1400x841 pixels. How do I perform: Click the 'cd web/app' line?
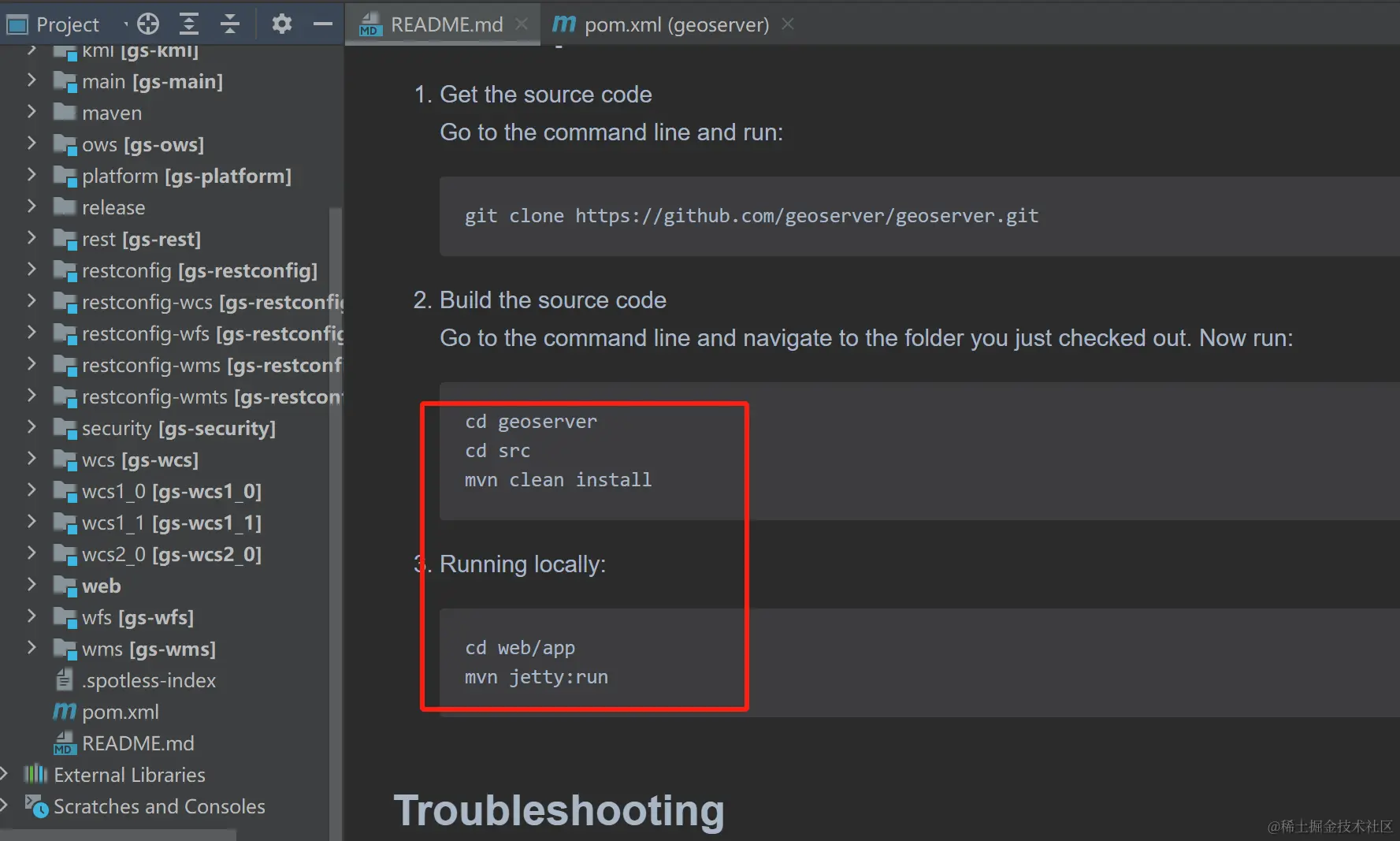[520, 647]
